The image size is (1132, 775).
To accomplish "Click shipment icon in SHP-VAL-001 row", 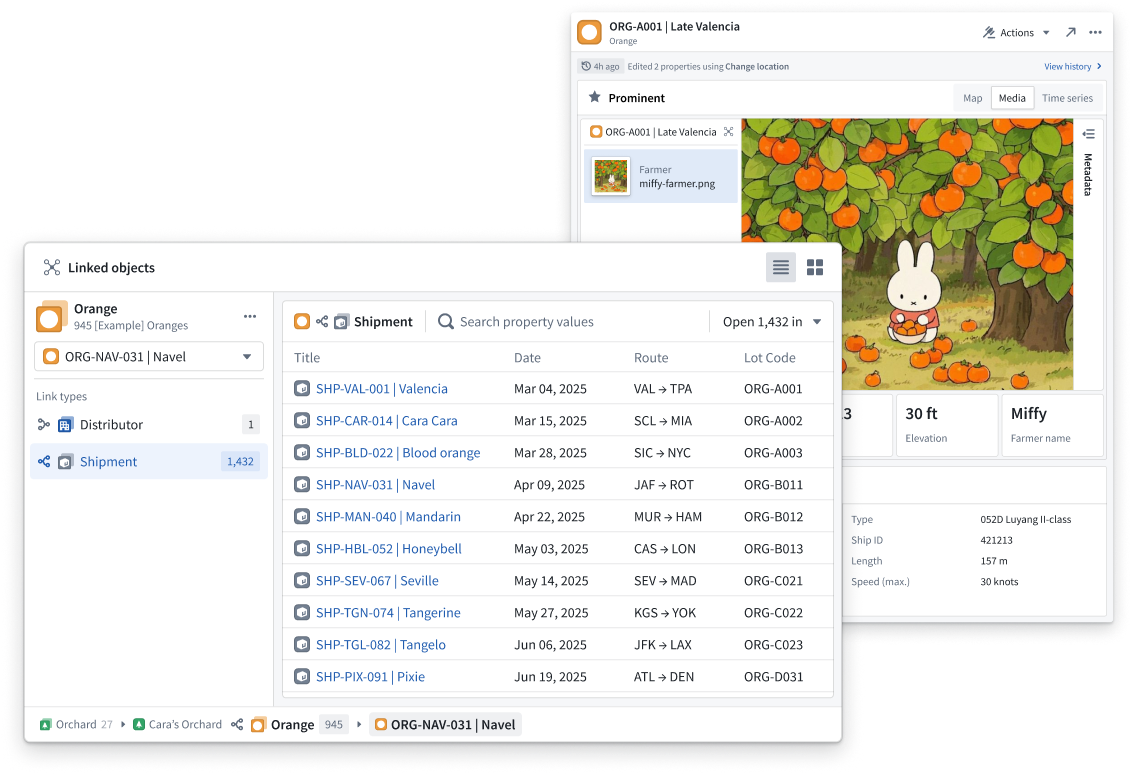I will 302,389.
